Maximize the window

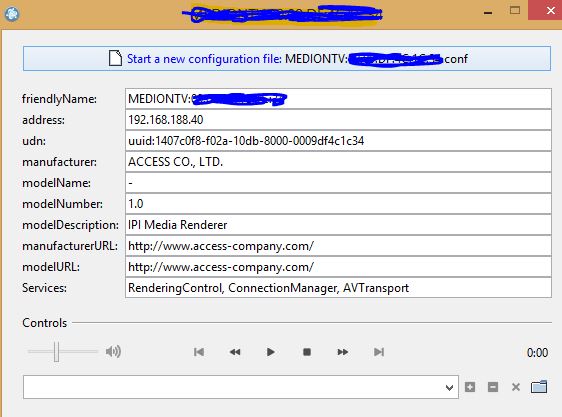[x=515, y=10]
